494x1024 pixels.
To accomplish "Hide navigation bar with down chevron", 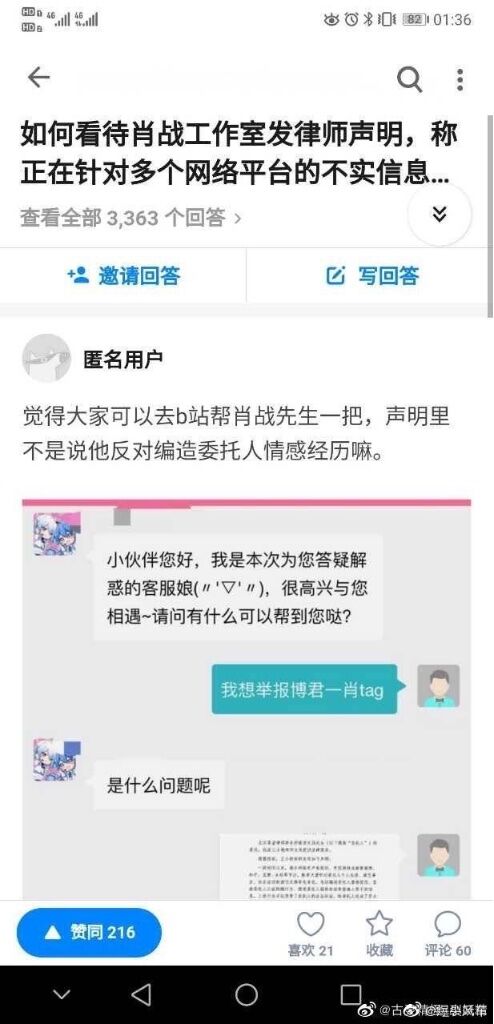I will click(61, 995).
